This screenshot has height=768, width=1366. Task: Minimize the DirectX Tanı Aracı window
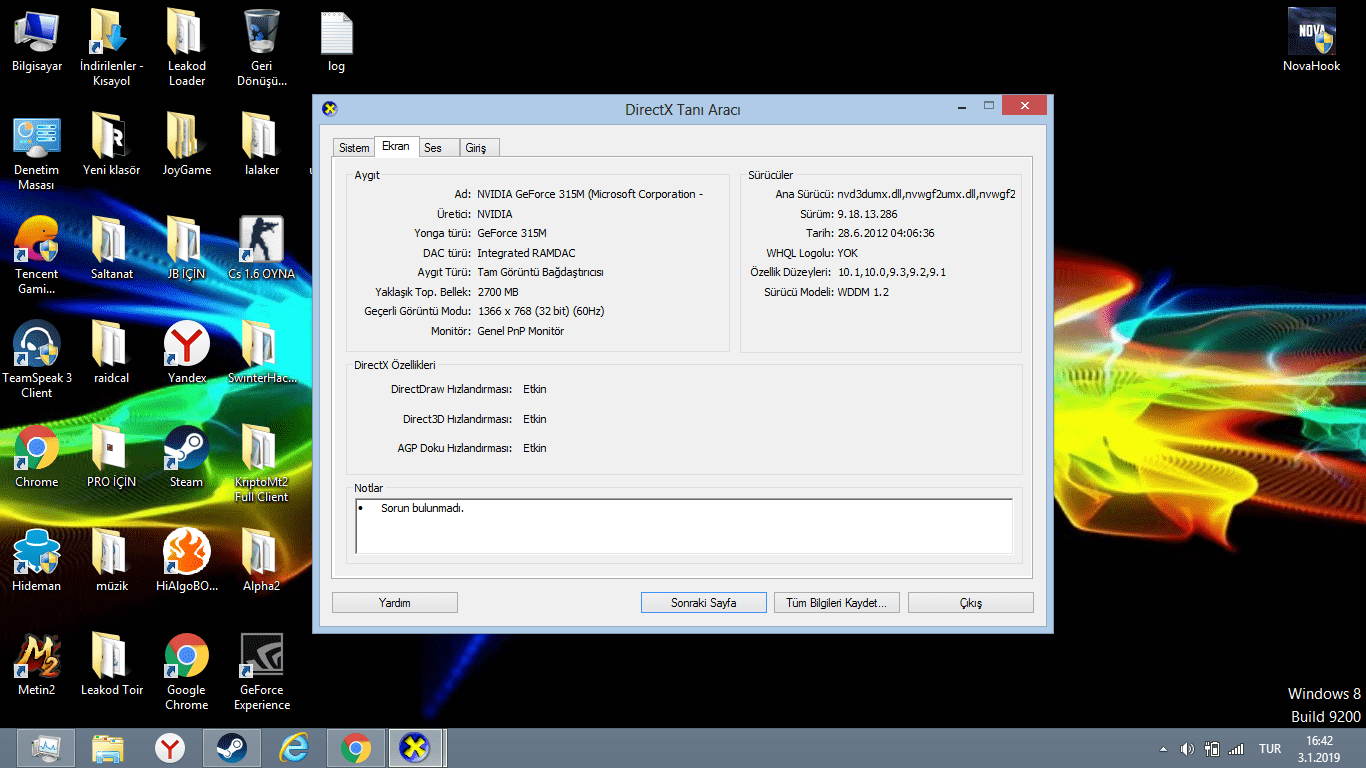tap(961, 105)
